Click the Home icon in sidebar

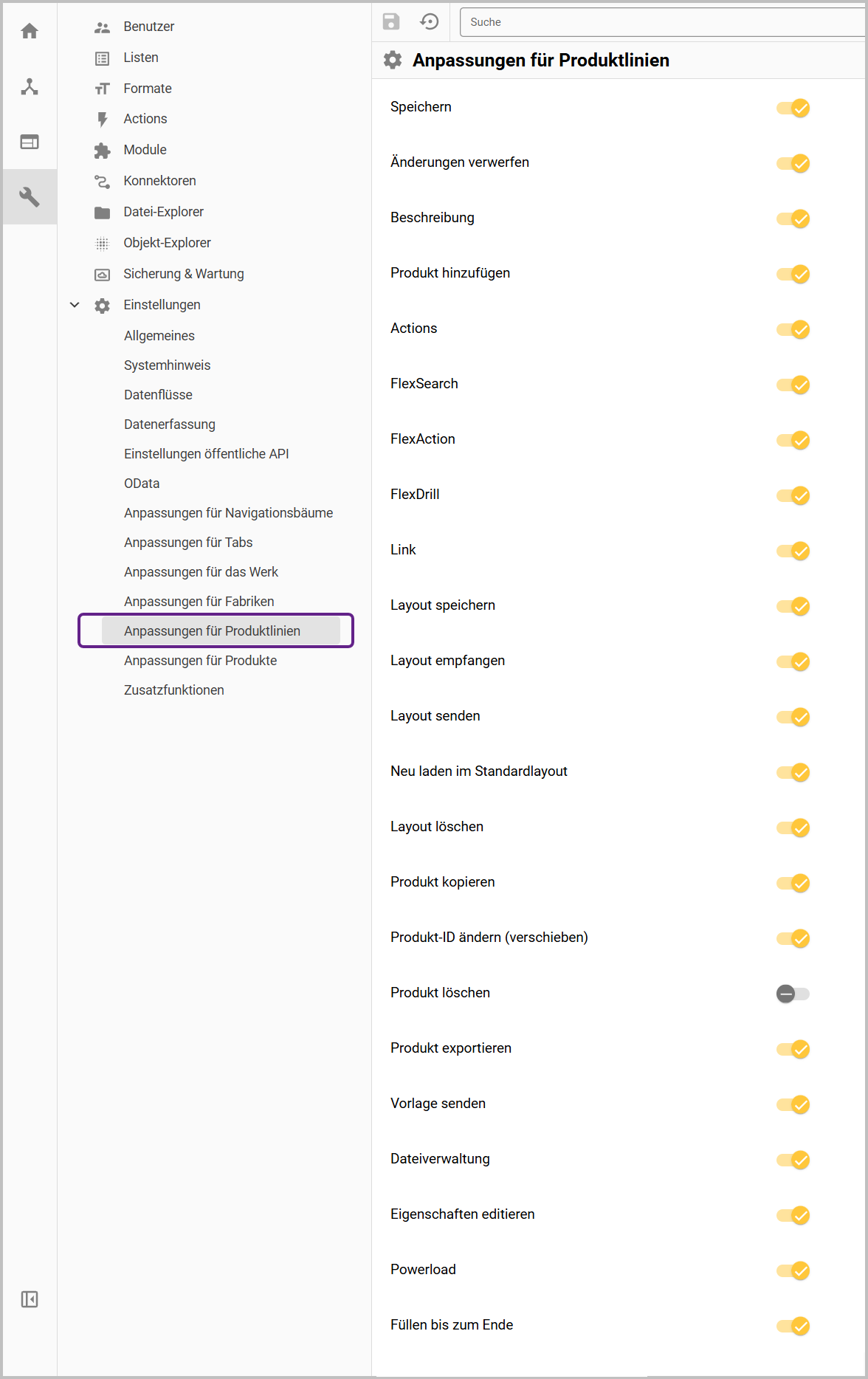click(x=30, y=31)
